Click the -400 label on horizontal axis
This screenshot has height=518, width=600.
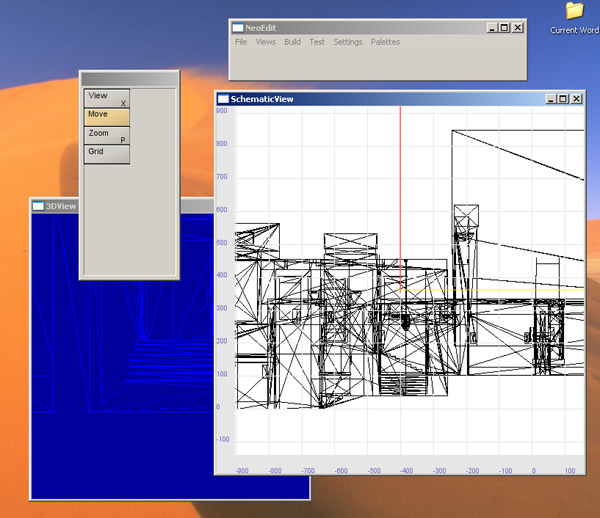pos(406,471)
